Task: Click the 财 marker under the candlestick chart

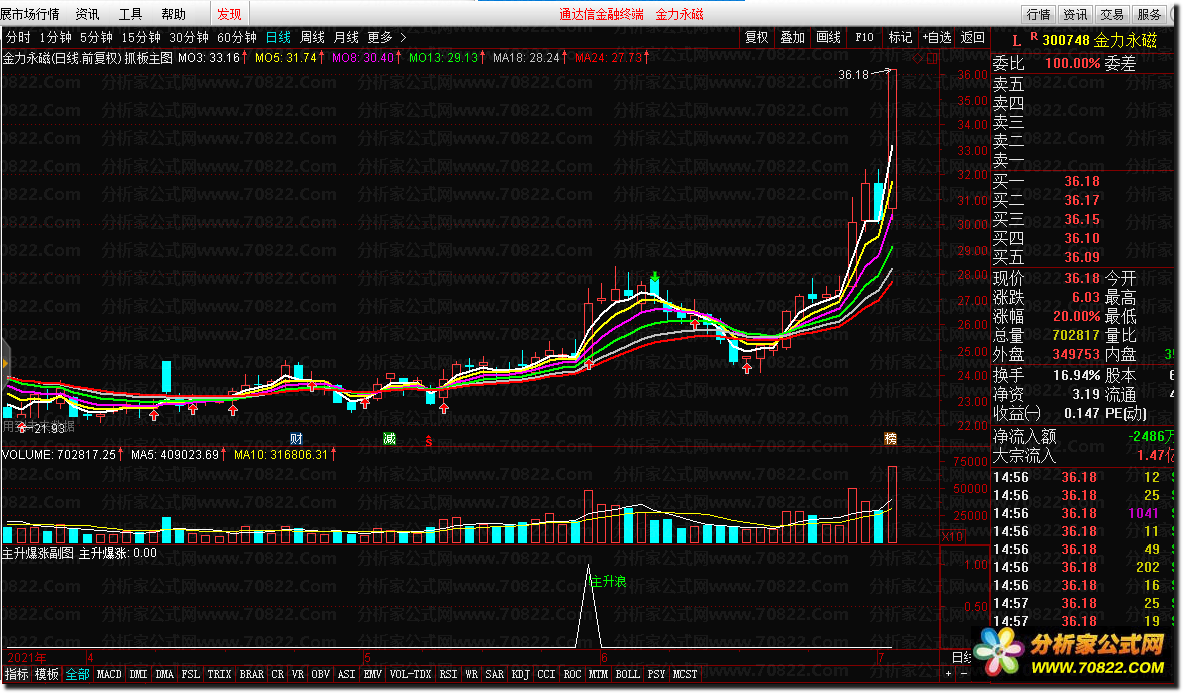Action: [296, 439]
